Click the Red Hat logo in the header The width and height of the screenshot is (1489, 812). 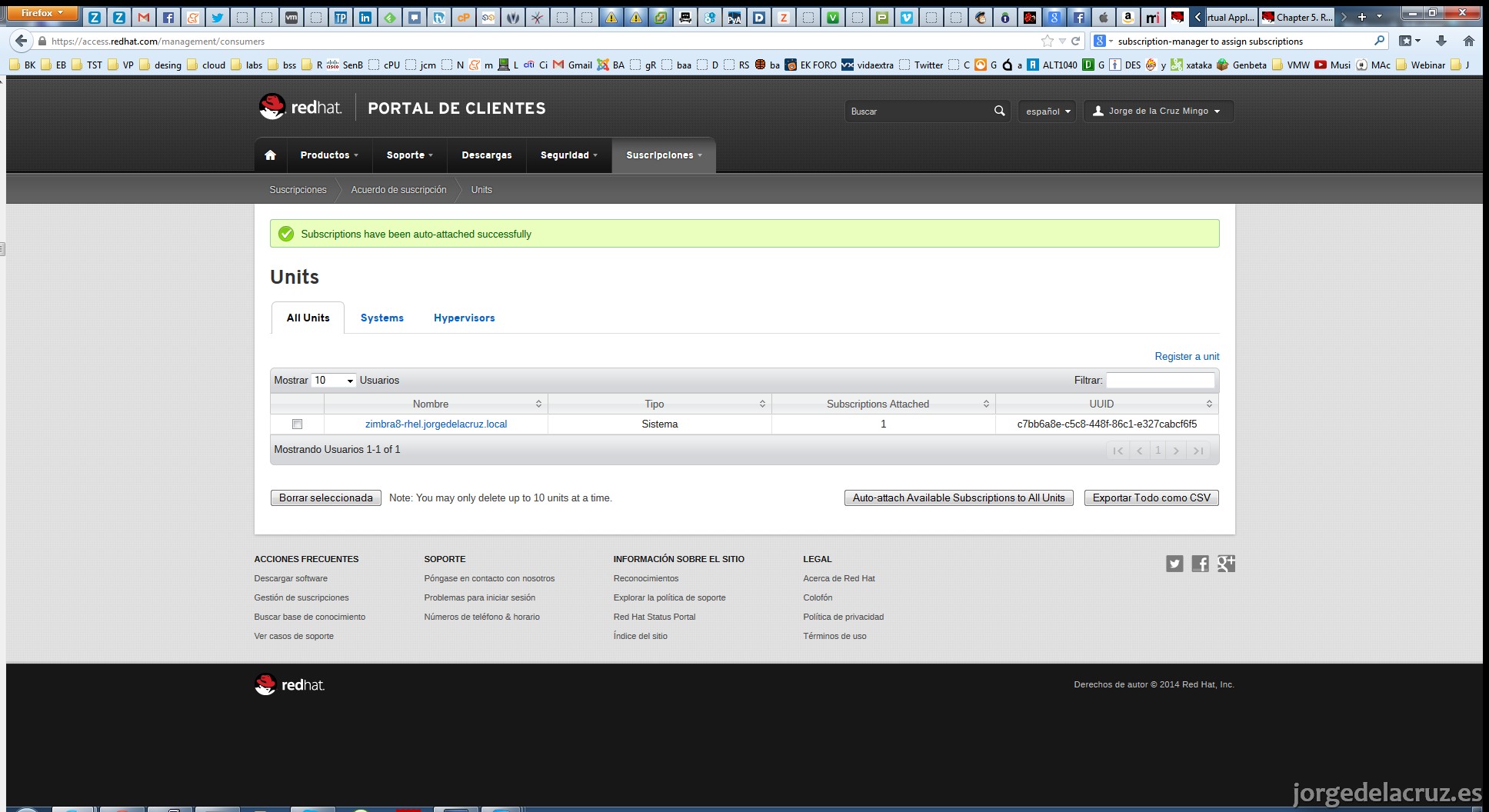[x=300, y=108]
